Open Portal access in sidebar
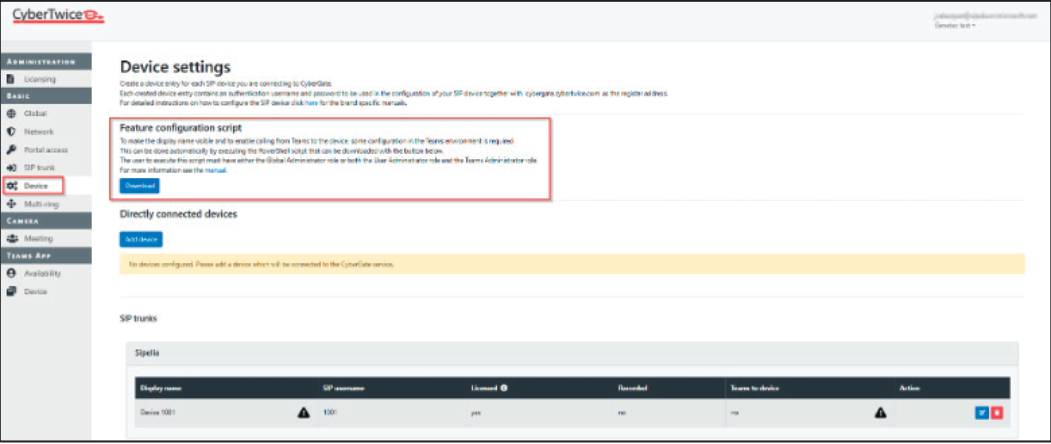 coord(46,150)
